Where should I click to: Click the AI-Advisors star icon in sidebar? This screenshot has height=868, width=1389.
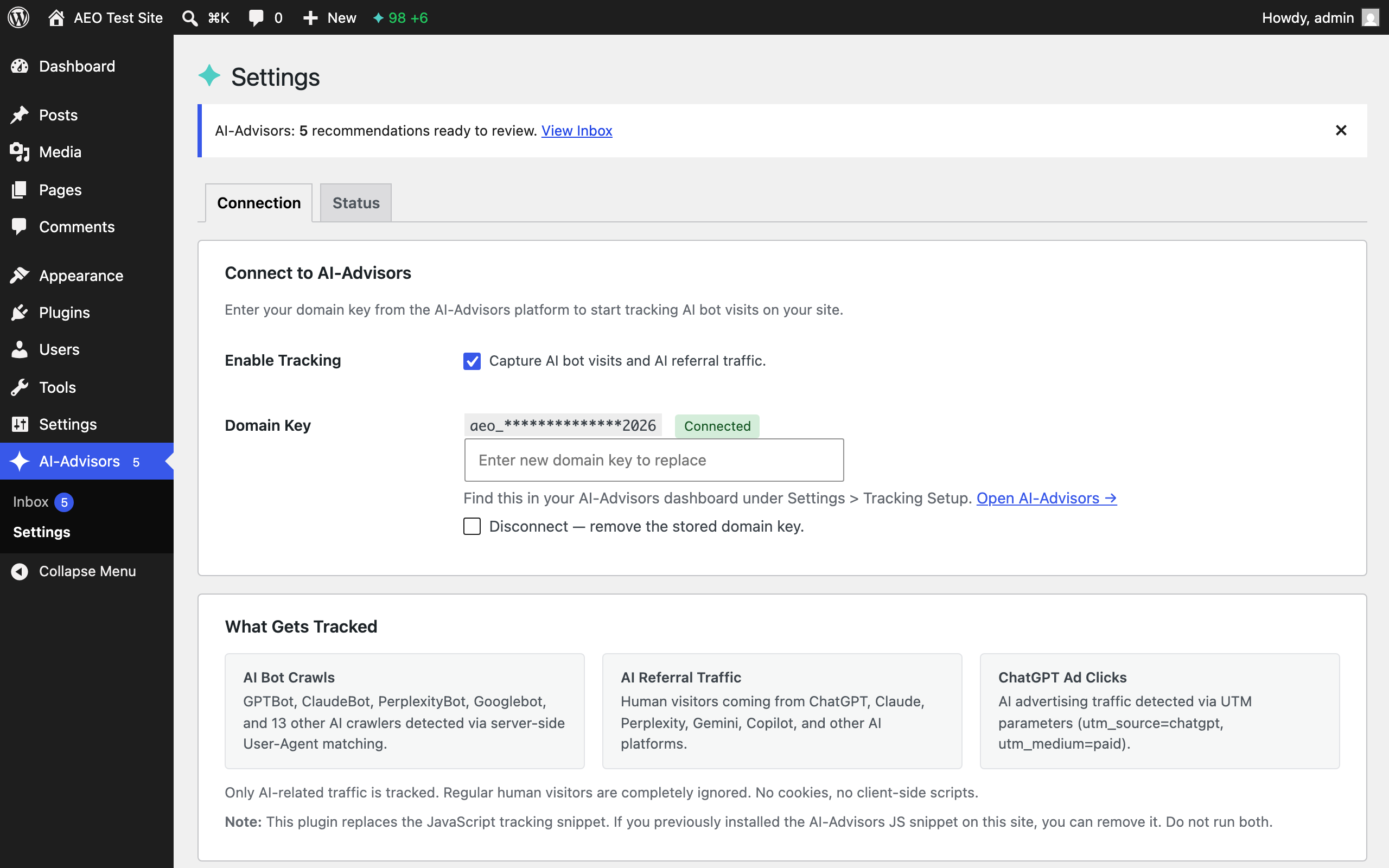(x=20, y=461)
